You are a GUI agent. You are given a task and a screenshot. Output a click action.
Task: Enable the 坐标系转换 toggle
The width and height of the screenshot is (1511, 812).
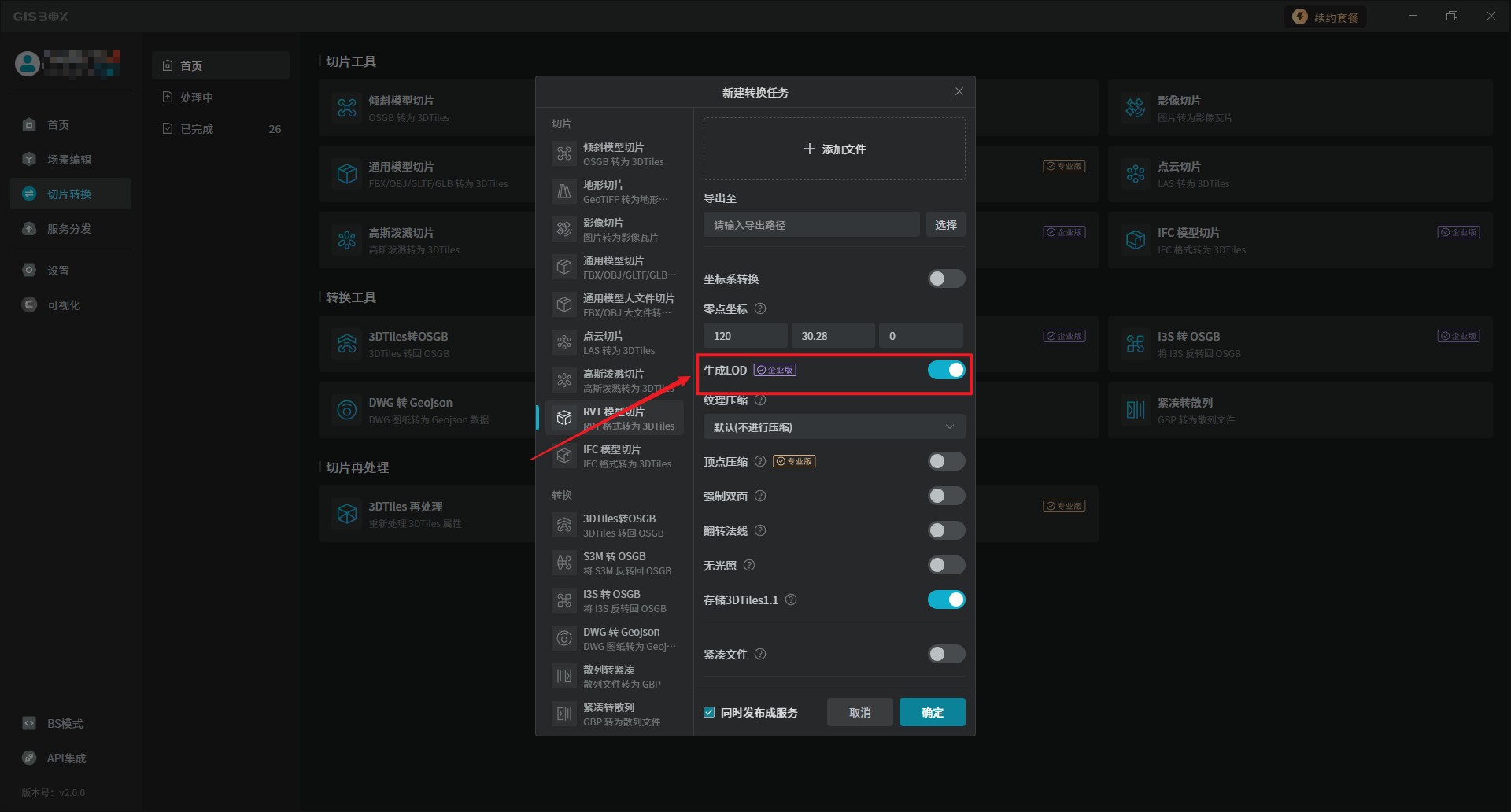945,279
